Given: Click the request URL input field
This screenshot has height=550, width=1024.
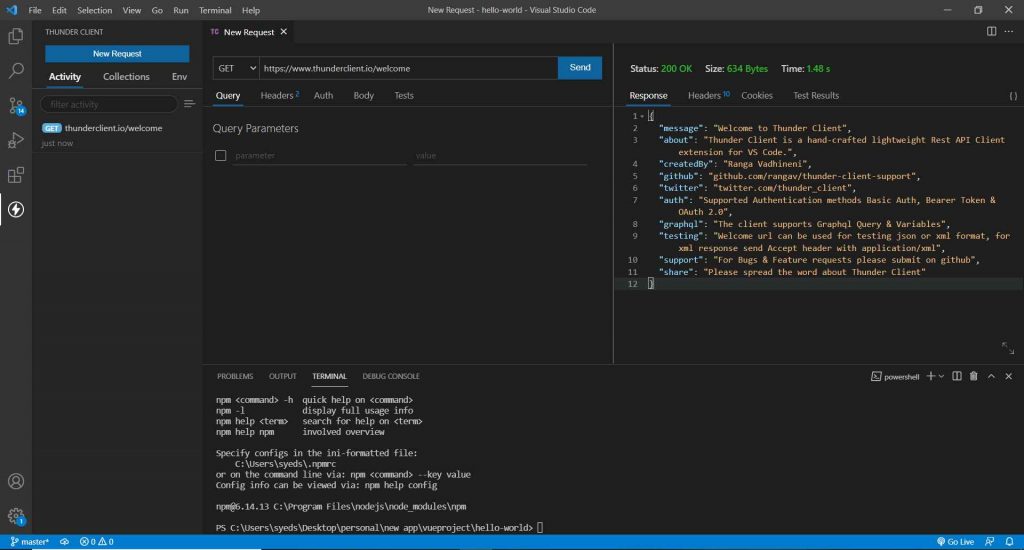Looking at the screenshot, I should tap(409, 68).
